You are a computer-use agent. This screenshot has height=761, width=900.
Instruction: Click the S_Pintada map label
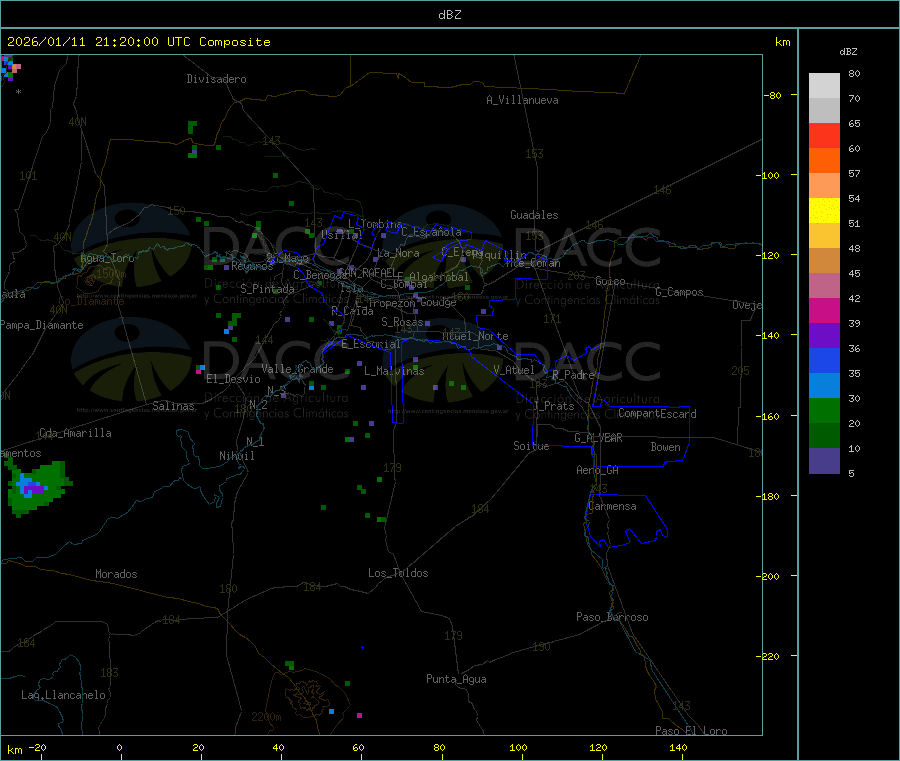pyautogui.click(x=267, y=289)
